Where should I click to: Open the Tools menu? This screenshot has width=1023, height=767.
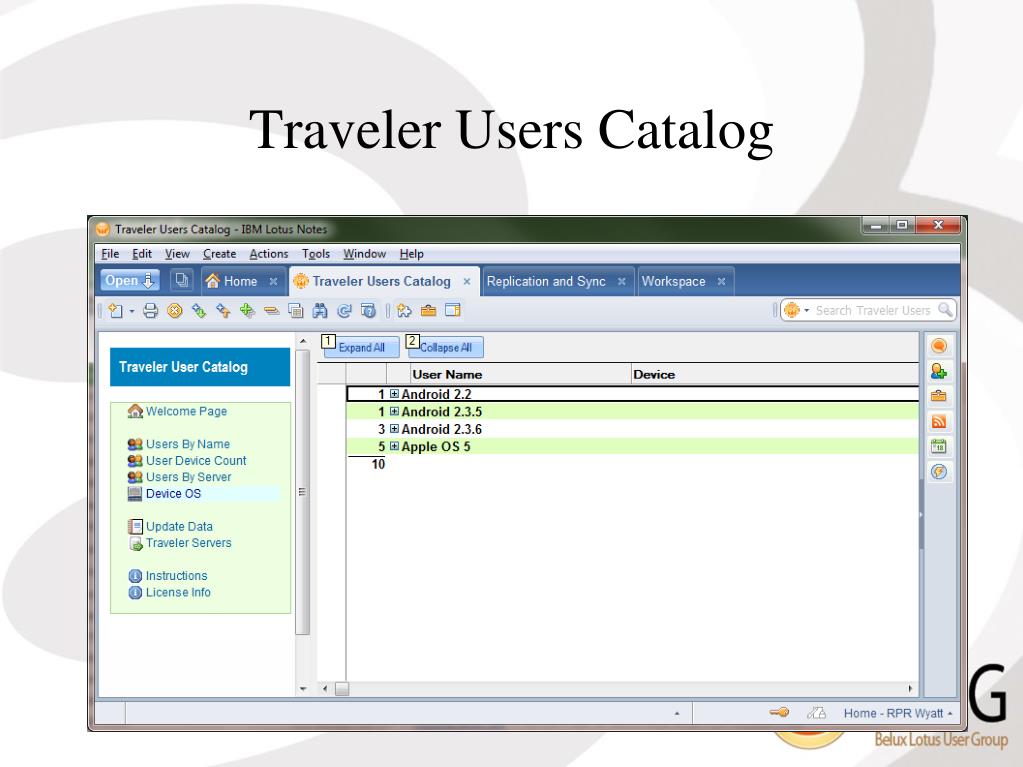pyautogui.click(x=316, y=254)
